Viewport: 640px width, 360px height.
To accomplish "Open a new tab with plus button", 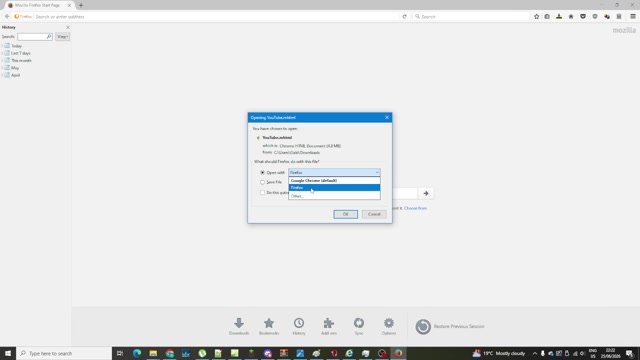I will click(81, 5).
